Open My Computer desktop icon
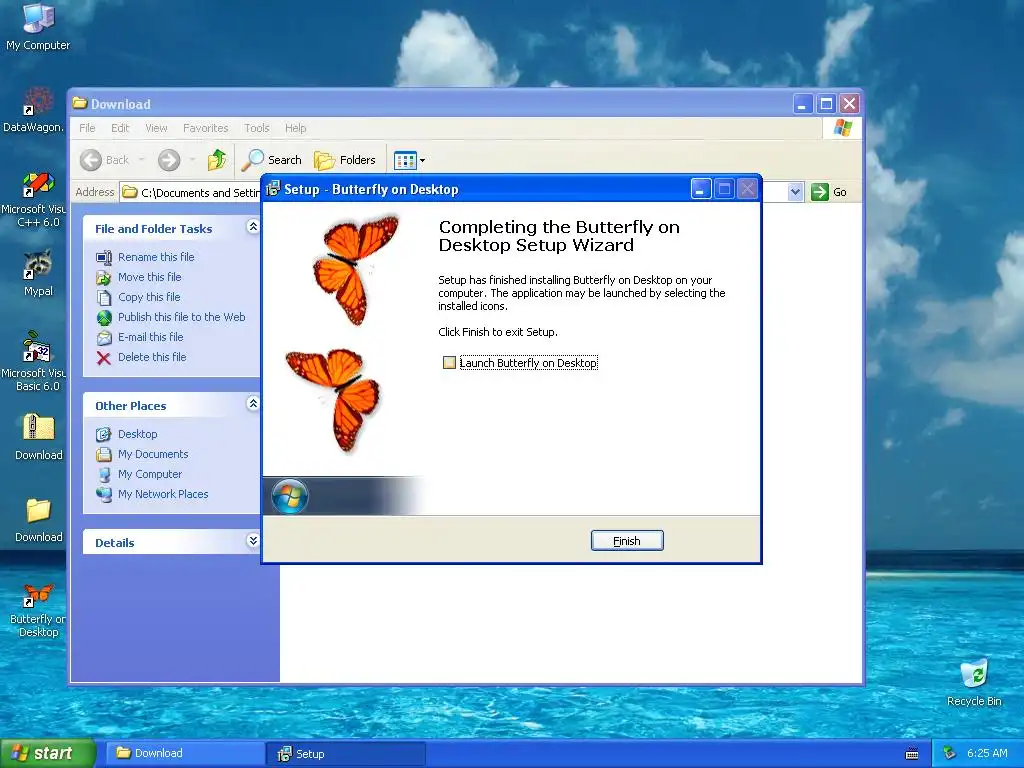Screen dimensions: 1024x768 pyautogui.click(x=38, y=27)
